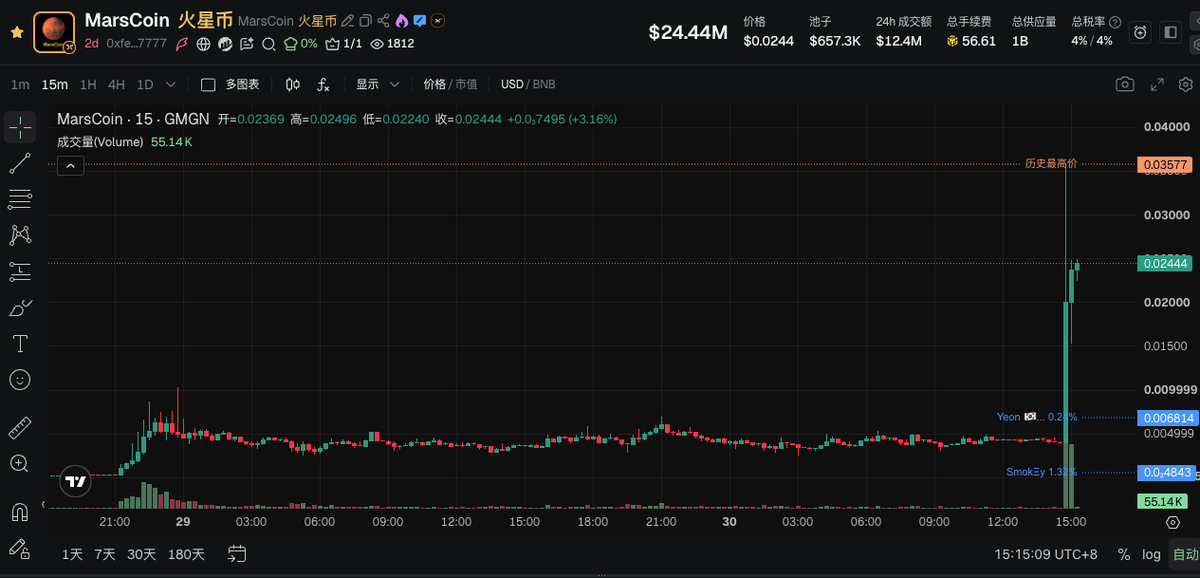This screenshot has width=1200, height=578.
Task: Switch to 1H timeframe
Action: (88, 84)
